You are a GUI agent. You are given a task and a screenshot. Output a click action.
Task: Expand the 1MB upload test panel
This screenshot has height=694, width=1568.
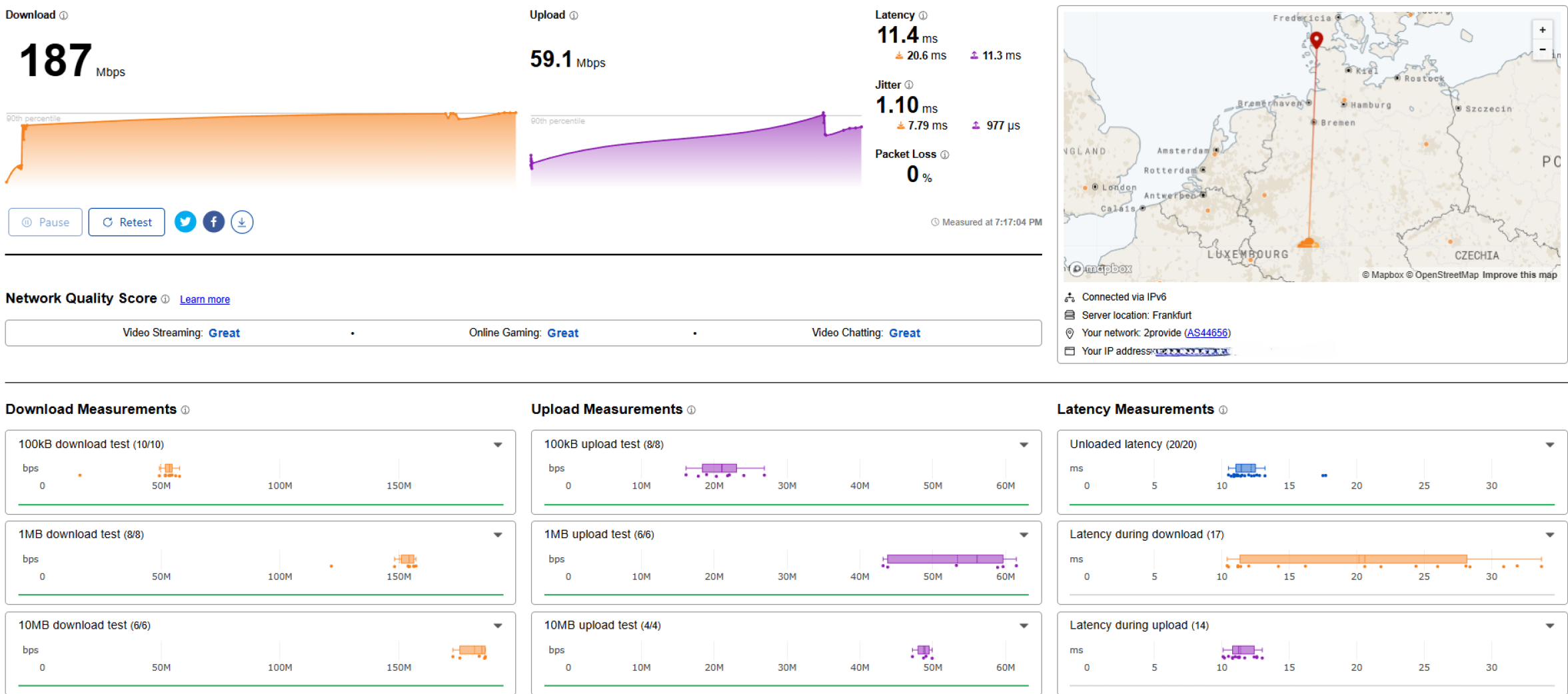click(1024, 535)
